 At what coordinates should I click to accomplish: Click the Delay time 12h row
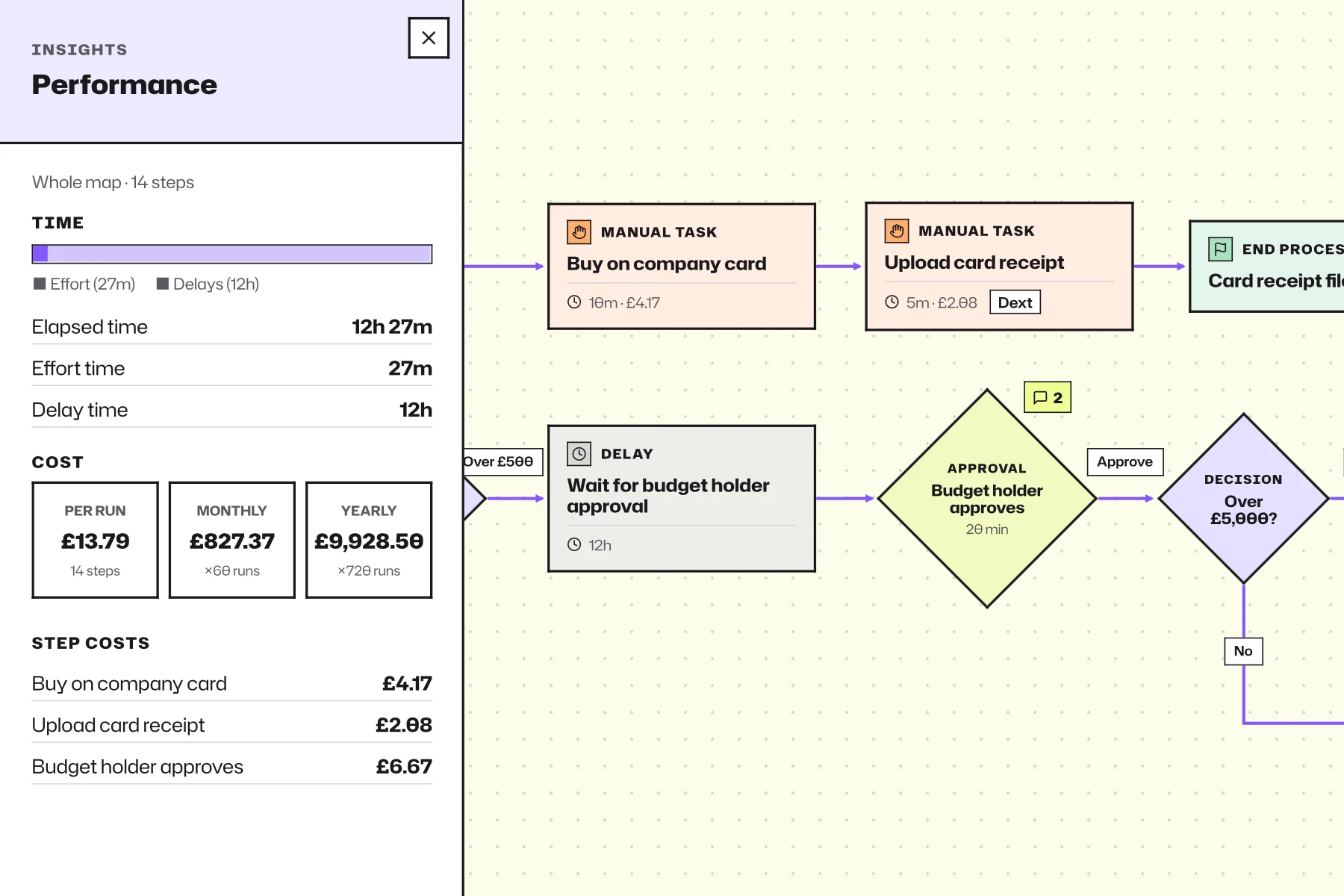(x=232, y=410)
